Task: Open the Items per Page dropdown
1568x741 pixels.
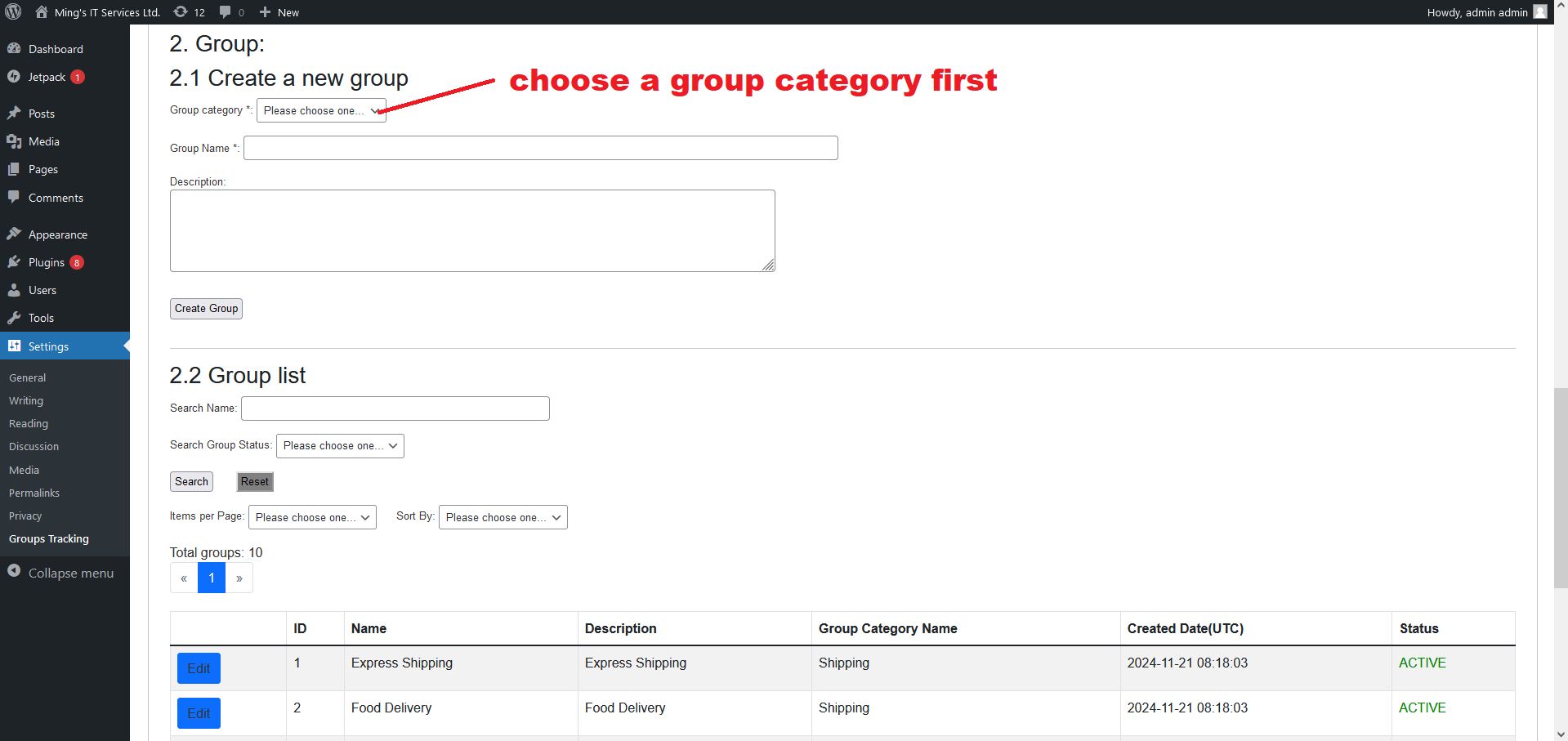Action: coord(312,518)
